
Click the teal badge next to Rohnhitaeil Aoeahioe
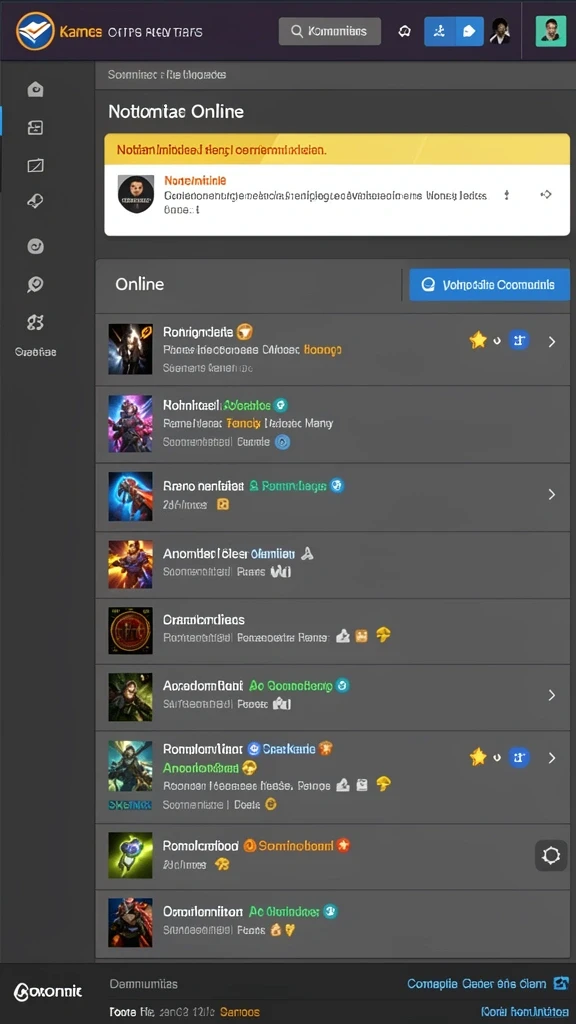(281, 405)
